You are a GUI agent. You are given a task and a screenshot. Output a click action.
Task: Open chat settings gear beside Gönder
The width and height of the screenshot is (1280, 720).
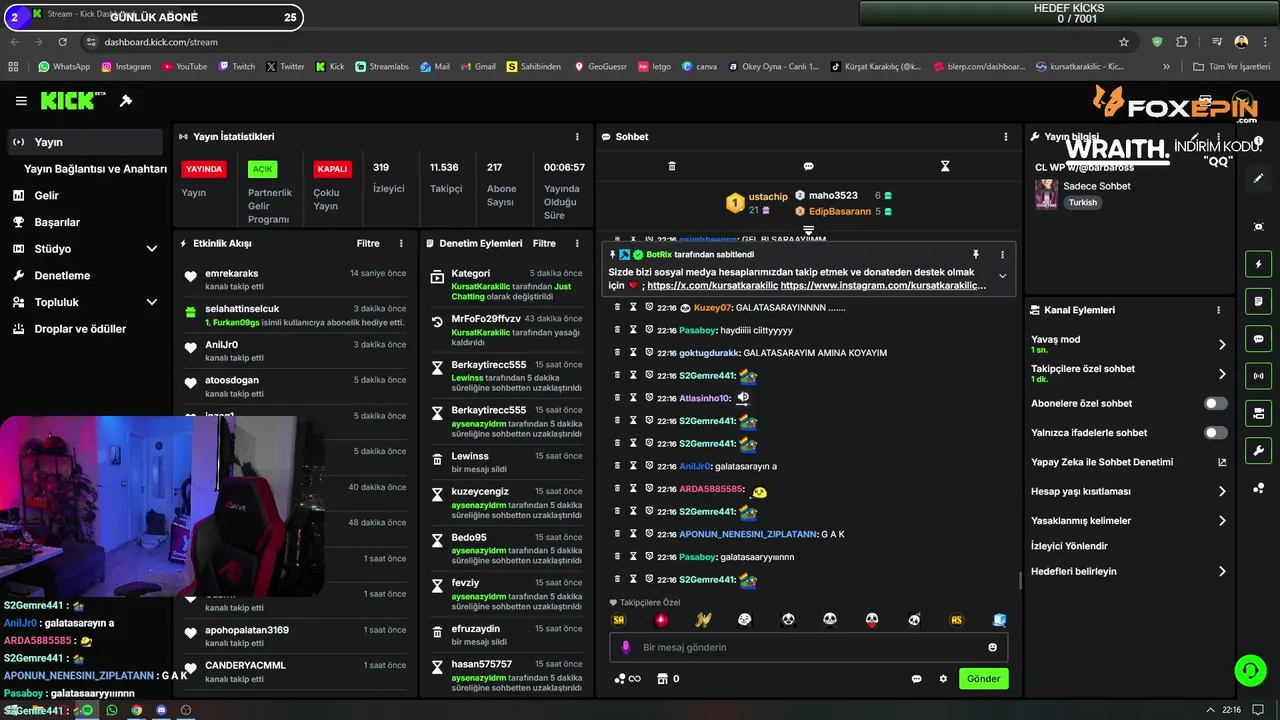click(943, 679)
